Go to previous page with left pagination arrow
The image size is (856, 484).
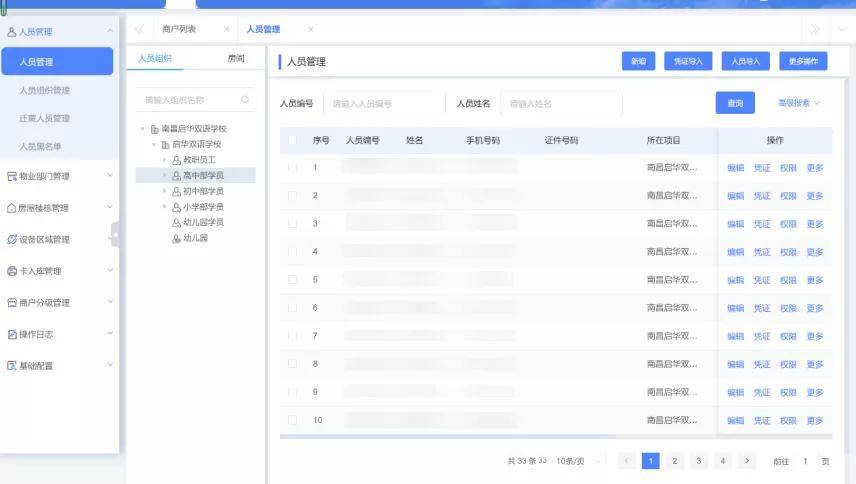point(626,461)
